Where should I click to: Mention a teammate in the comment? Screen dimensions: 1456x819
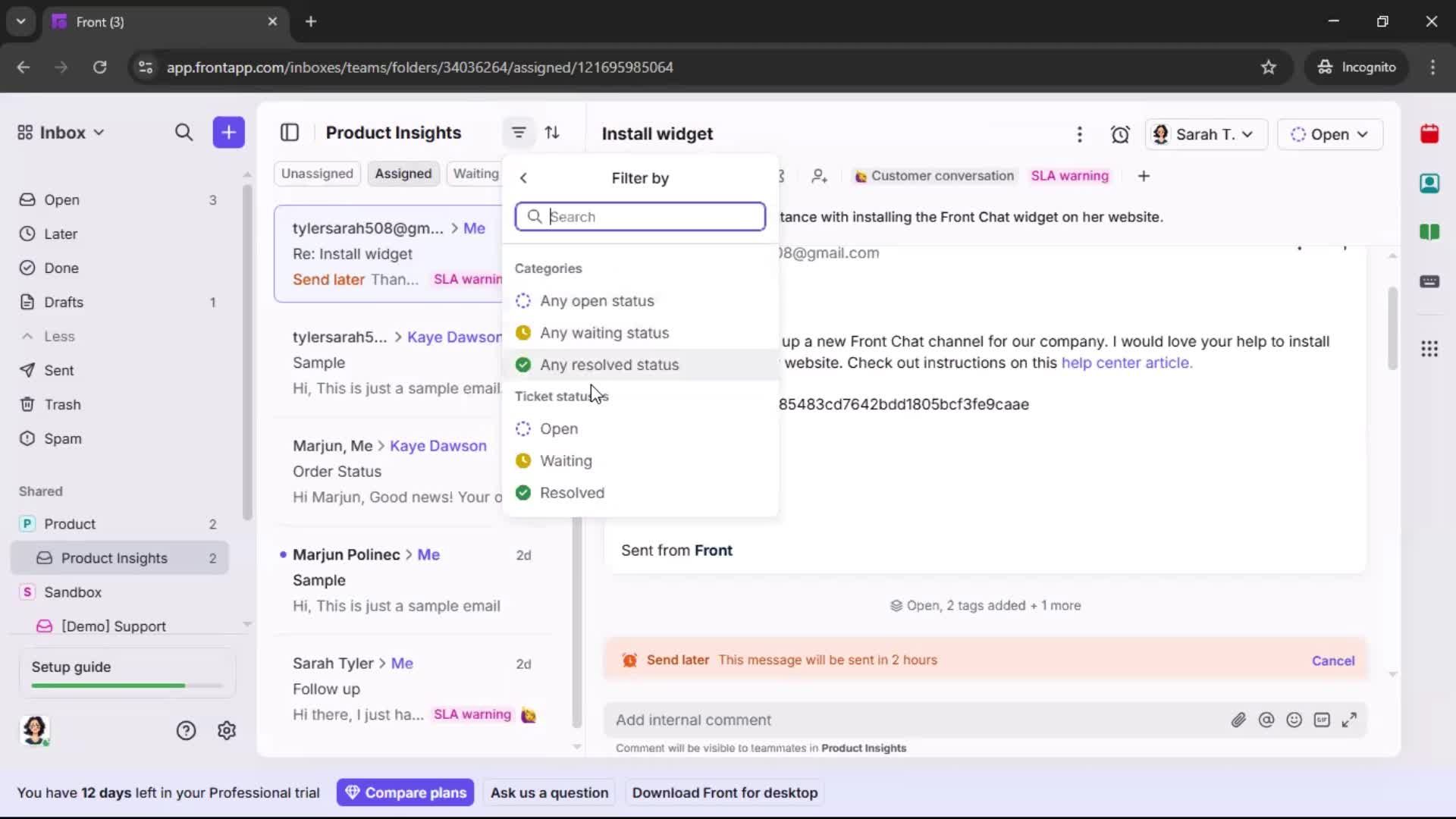coord(1266,720)
